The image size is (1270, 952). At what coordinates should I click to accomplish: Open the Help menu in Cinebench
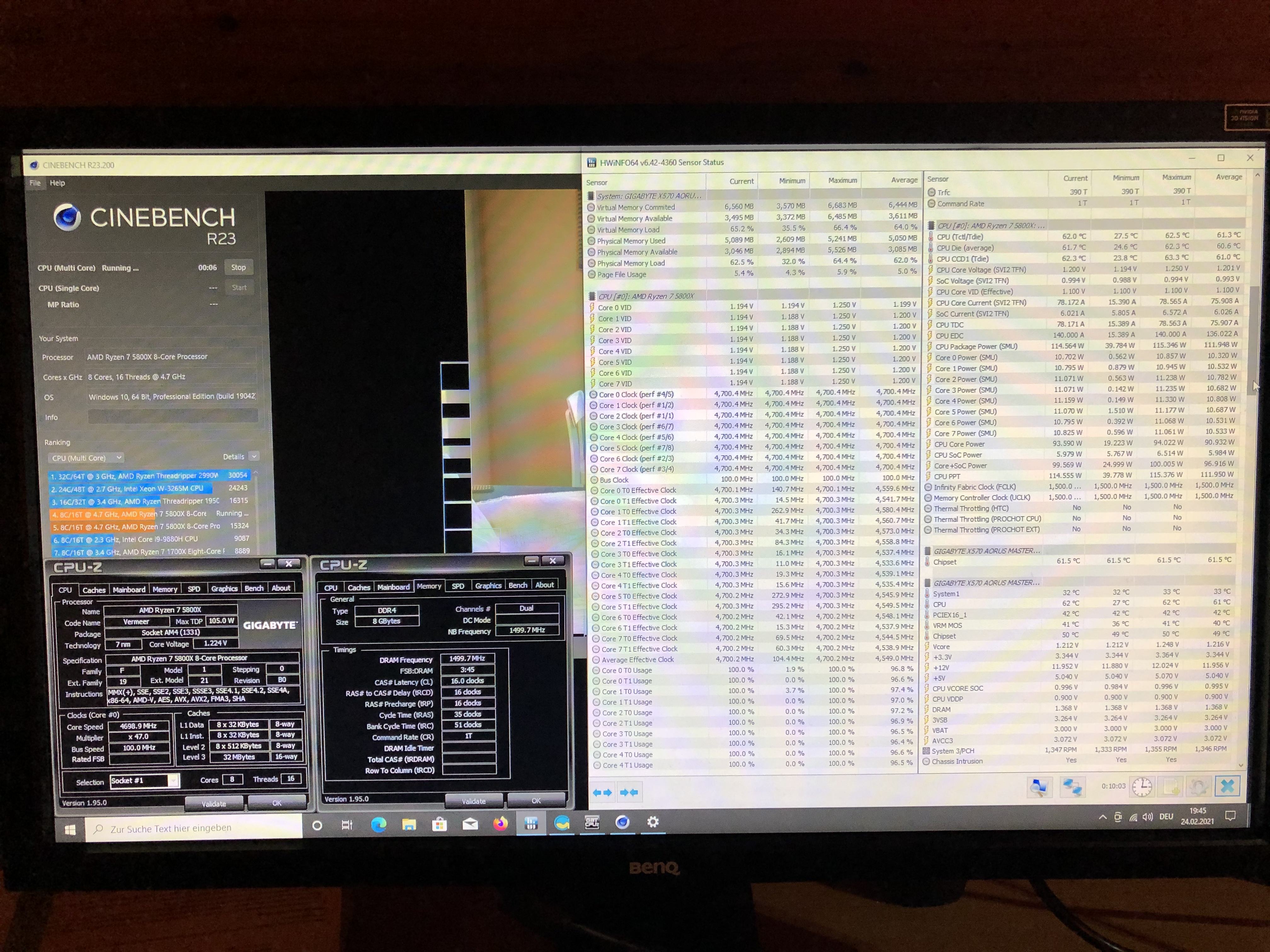click(x=57, y=183)
